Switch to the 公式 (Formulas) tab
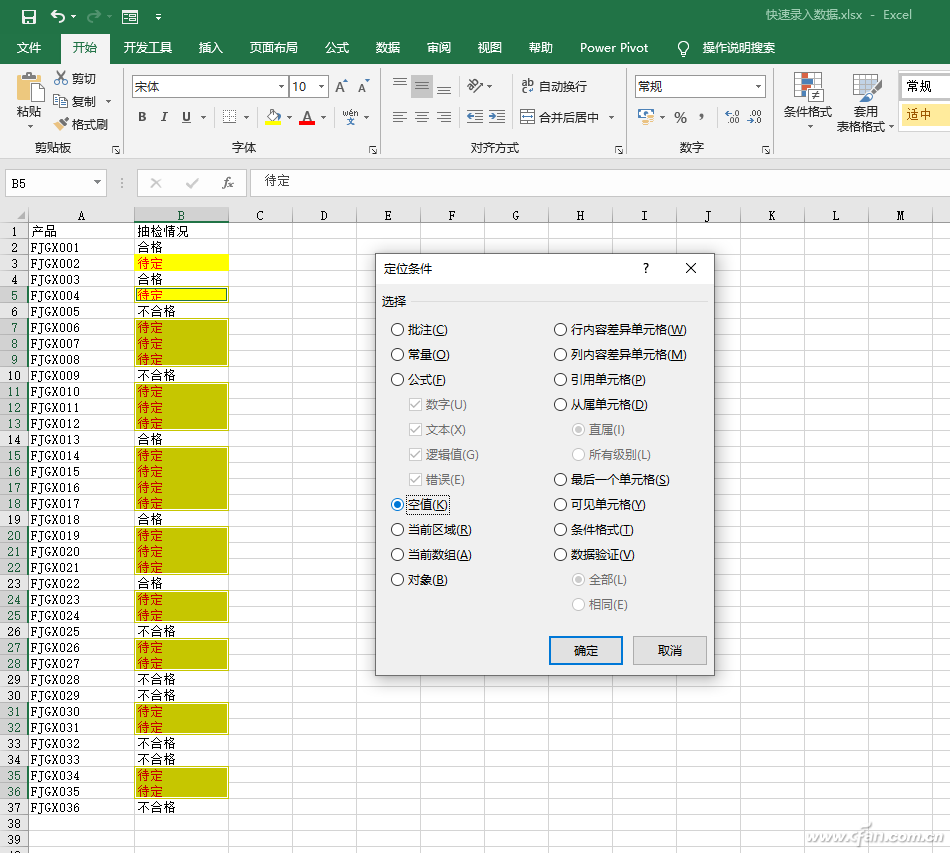950x853 pixels. (x=336, y=48)
